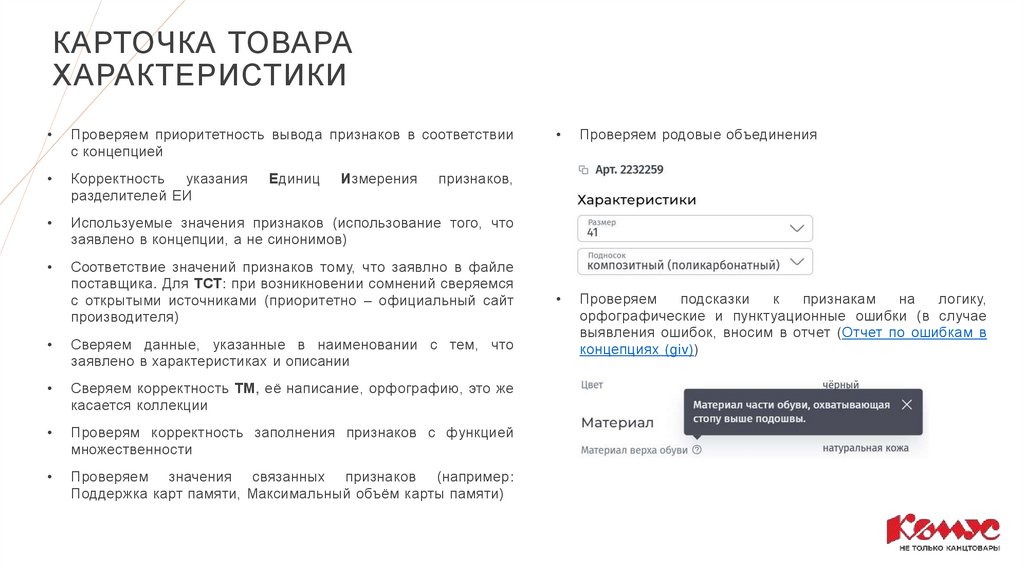Click the title КАРТОЧКА ТОВАРА ХАРАКТЕРИСТИКИ
1024x574 pixels.
coord(202,59)
